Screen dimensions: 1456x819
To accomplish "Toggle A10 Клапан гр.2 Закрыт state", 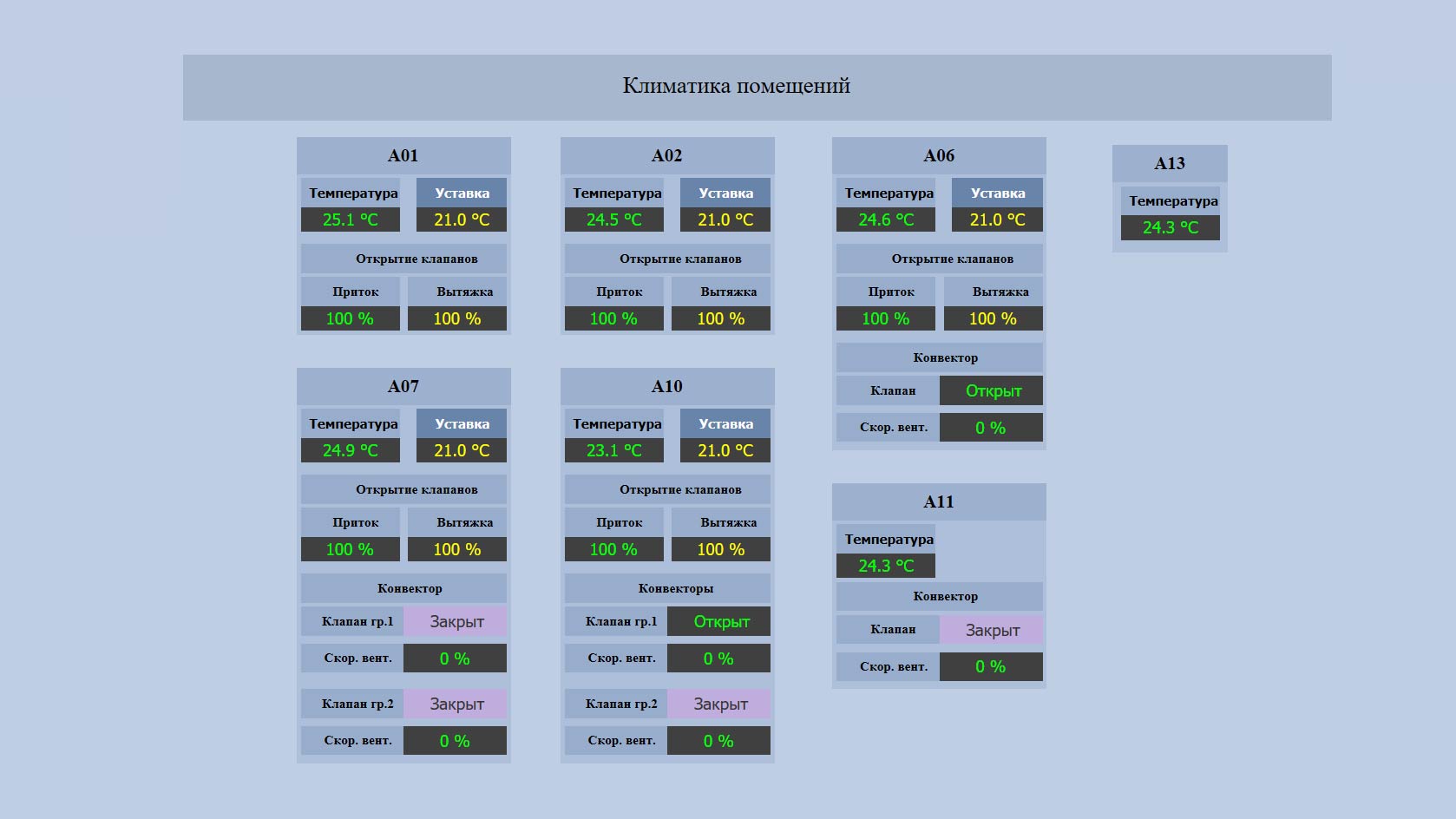I will click(x=719, y=704).
